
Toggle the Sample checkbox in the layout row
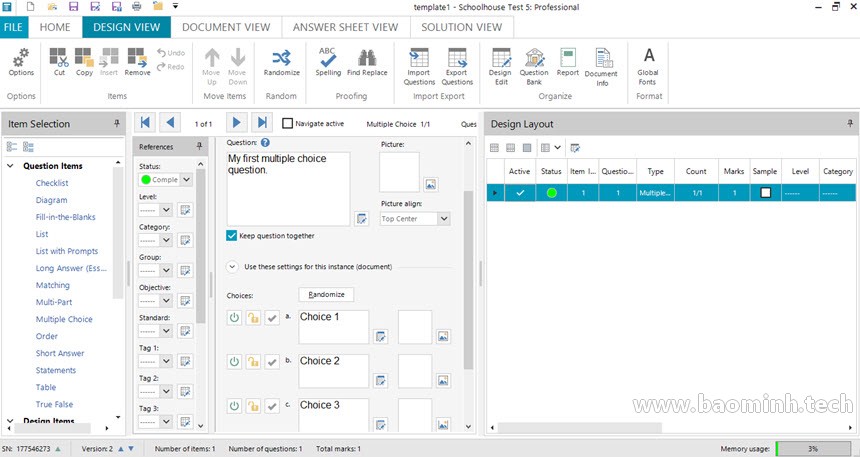point(766,193)
